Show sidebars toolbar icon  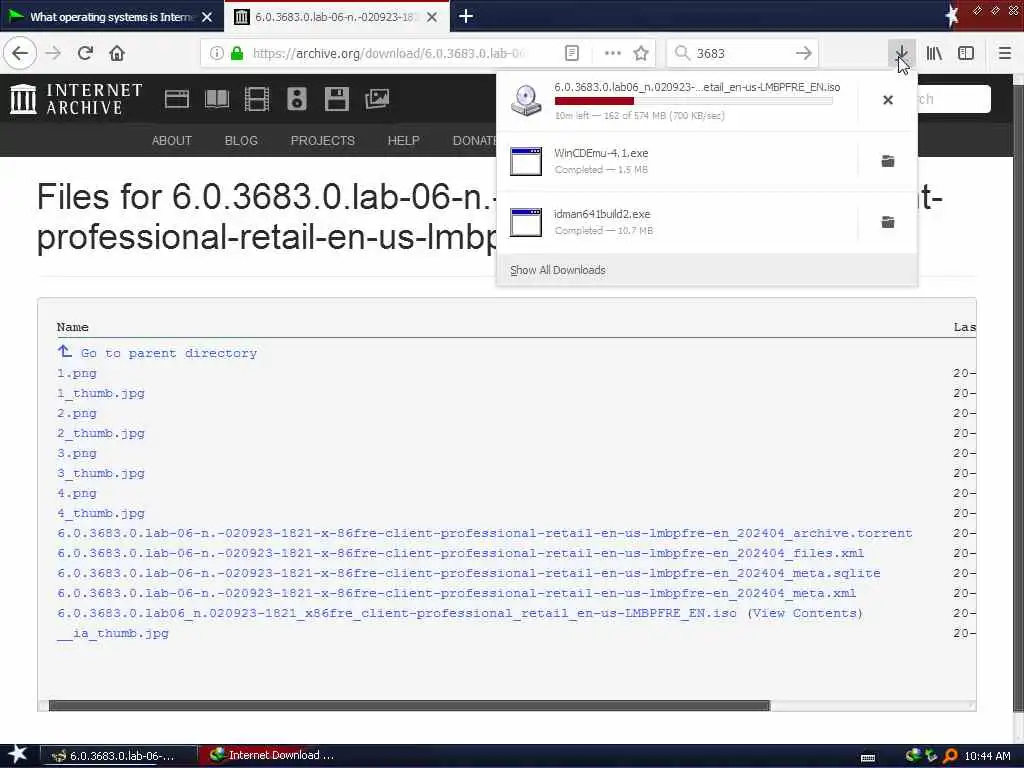click(x=966, y=53)
